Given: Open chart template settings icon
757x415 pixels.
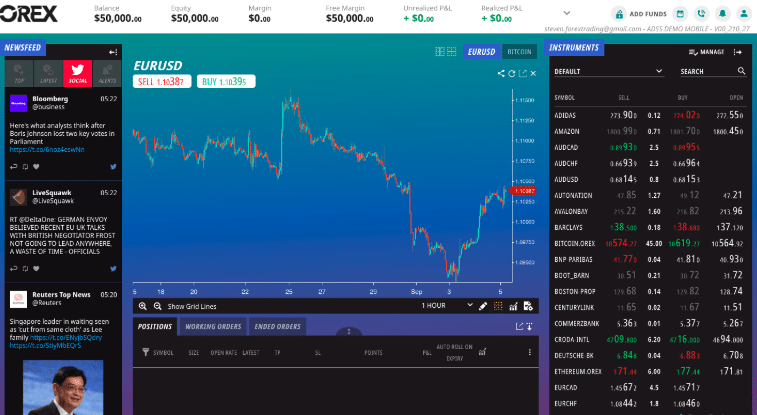Looking at the screenshot, I should pyautogui.click(x=528, y=306).
